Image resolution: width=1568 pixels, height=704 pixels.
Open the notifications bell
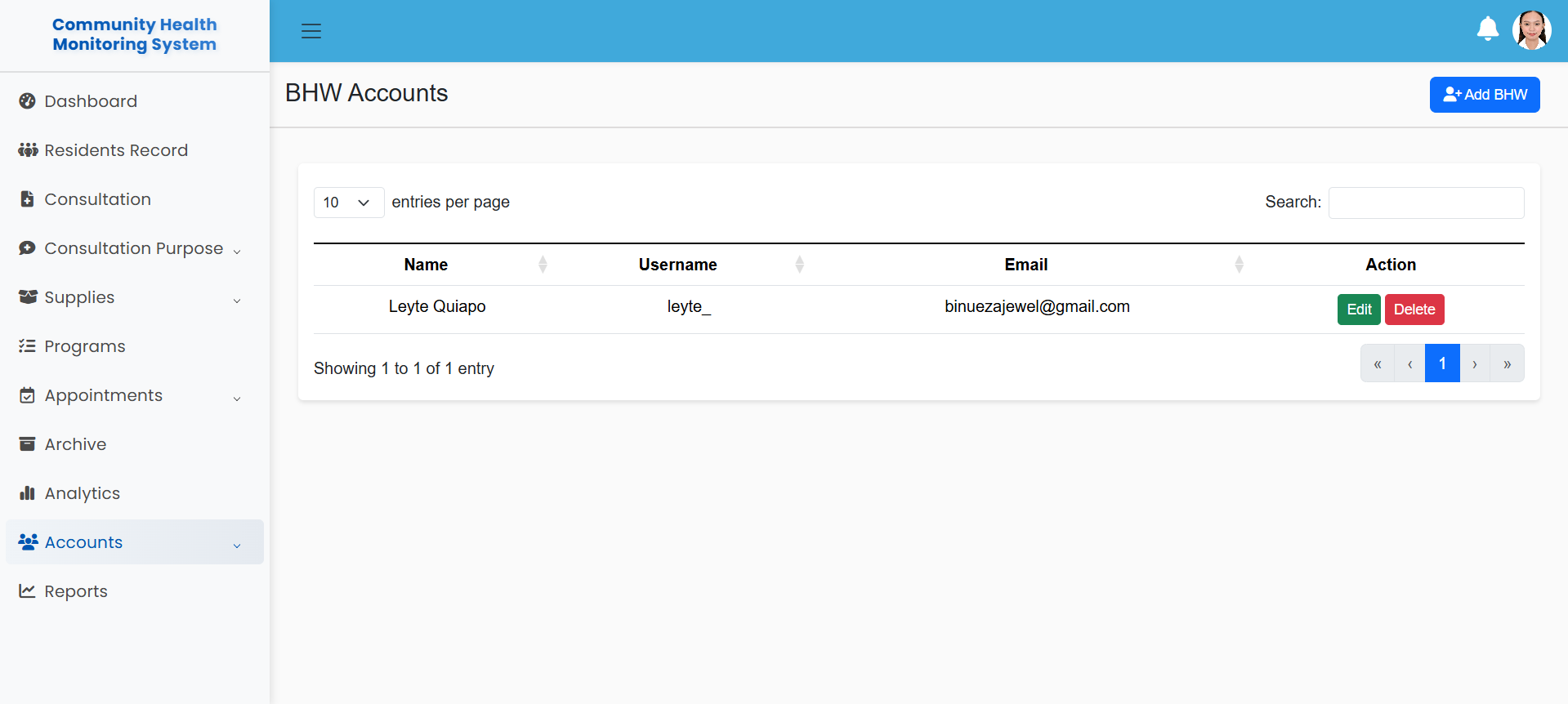pyautogui.click(x=1488, y=29)
